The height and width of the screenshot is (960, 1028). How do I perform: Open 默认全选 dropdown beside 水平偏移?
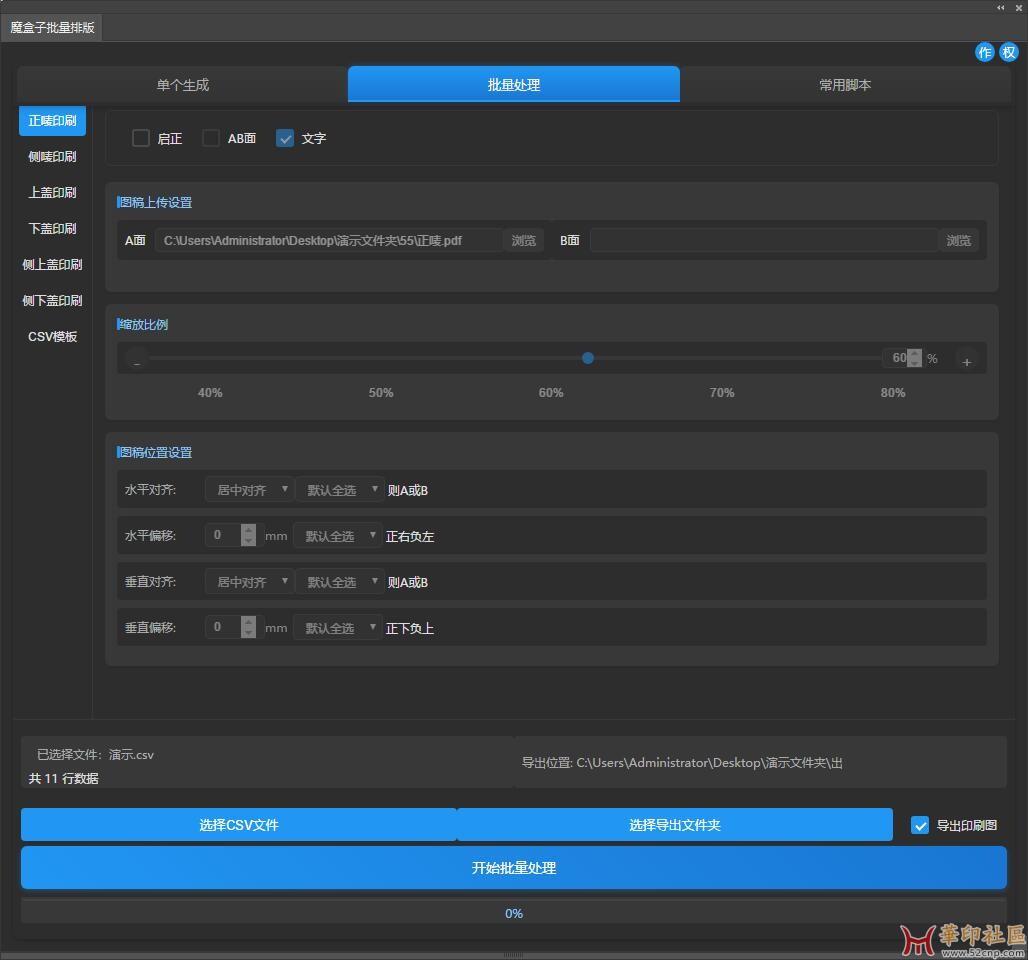click(337, 536)
